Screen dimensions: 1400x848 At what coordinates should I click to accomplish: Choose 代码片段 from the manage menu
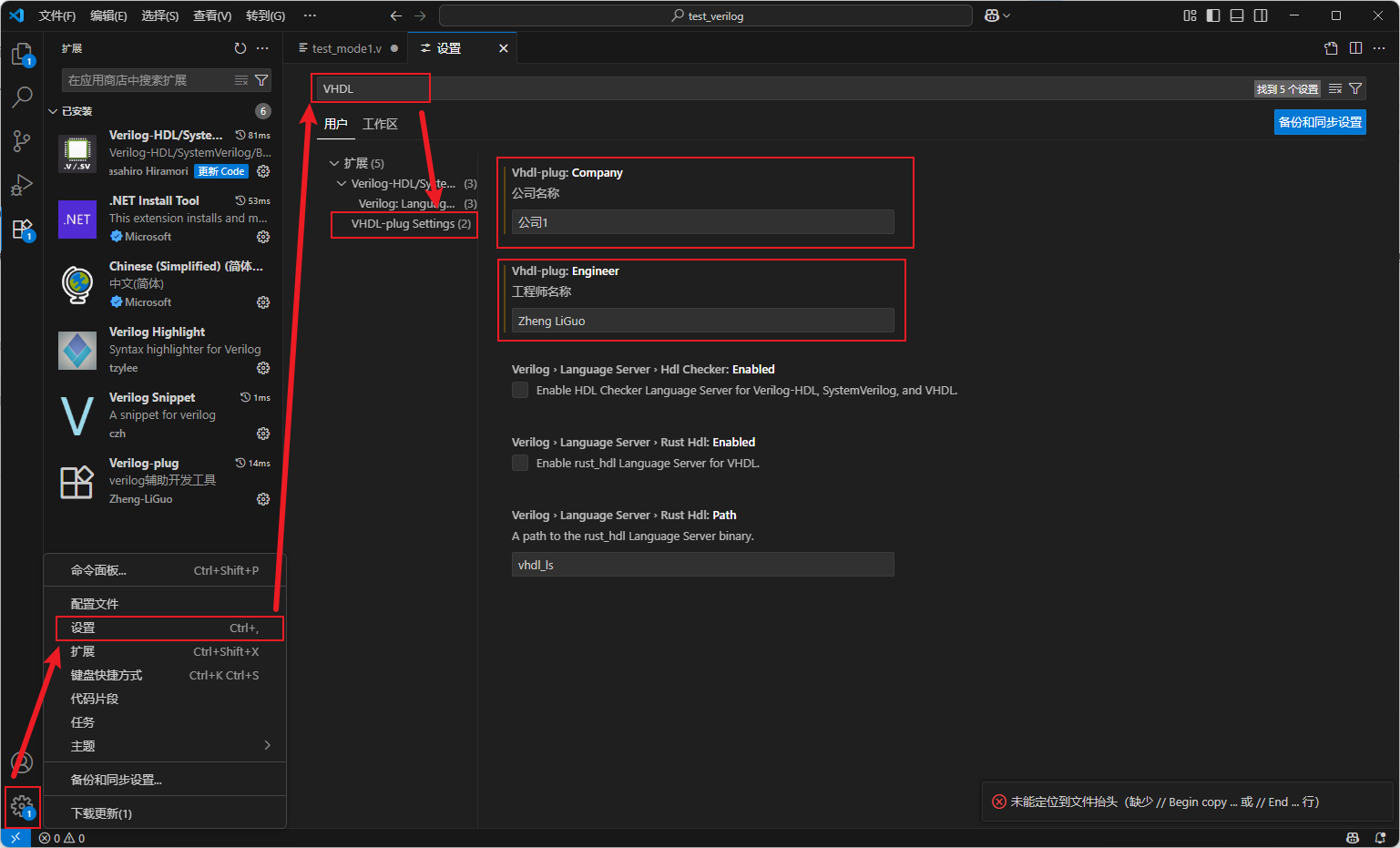point(165,699)
